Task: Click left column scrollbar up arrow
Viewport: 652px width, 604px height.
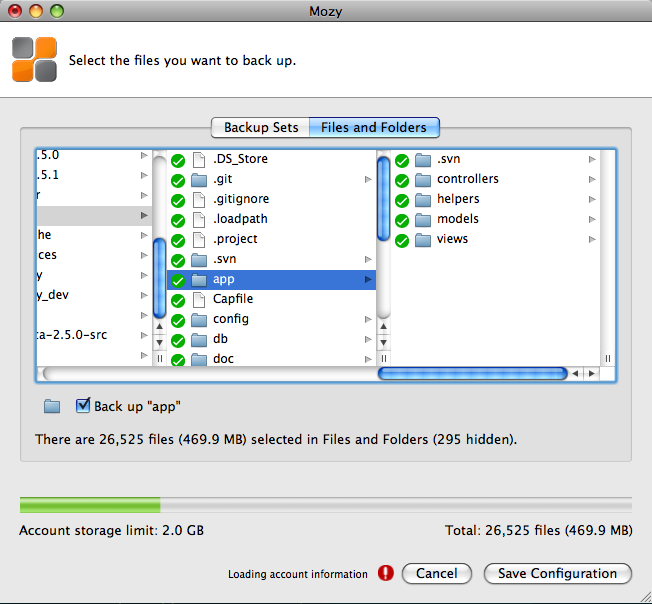Action: 159,327
